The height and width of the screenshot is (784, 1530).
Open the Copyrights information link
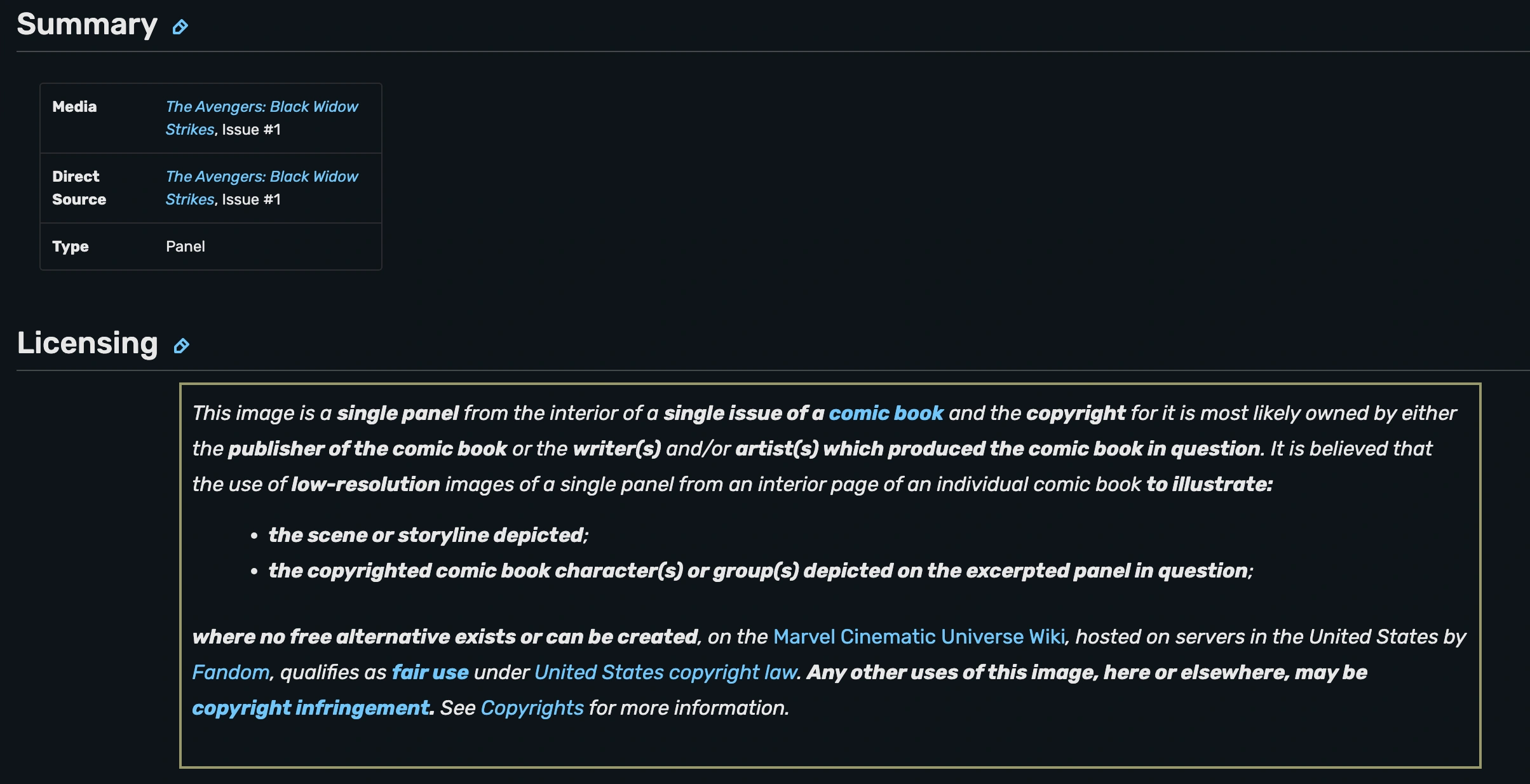tap(532, 708)
